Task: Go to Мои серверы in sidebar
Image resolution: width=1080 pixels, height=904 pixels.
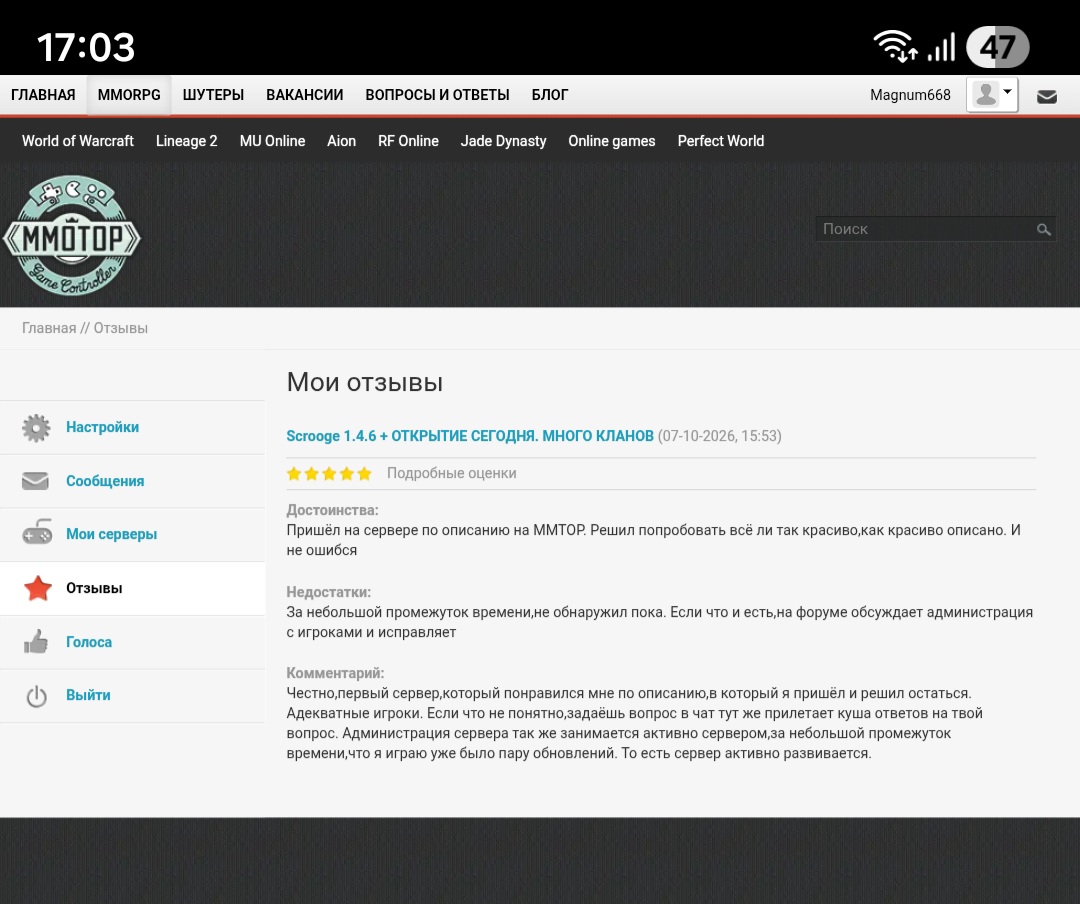Action: (112, 534)
